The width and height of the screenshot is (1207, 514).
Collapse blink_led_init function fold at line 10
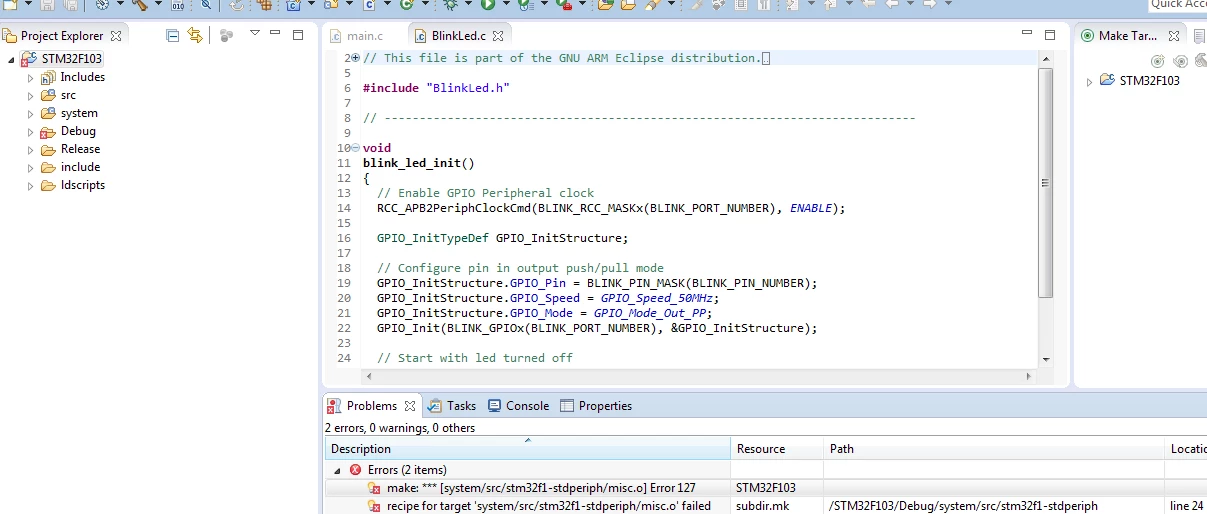[355, 148]
